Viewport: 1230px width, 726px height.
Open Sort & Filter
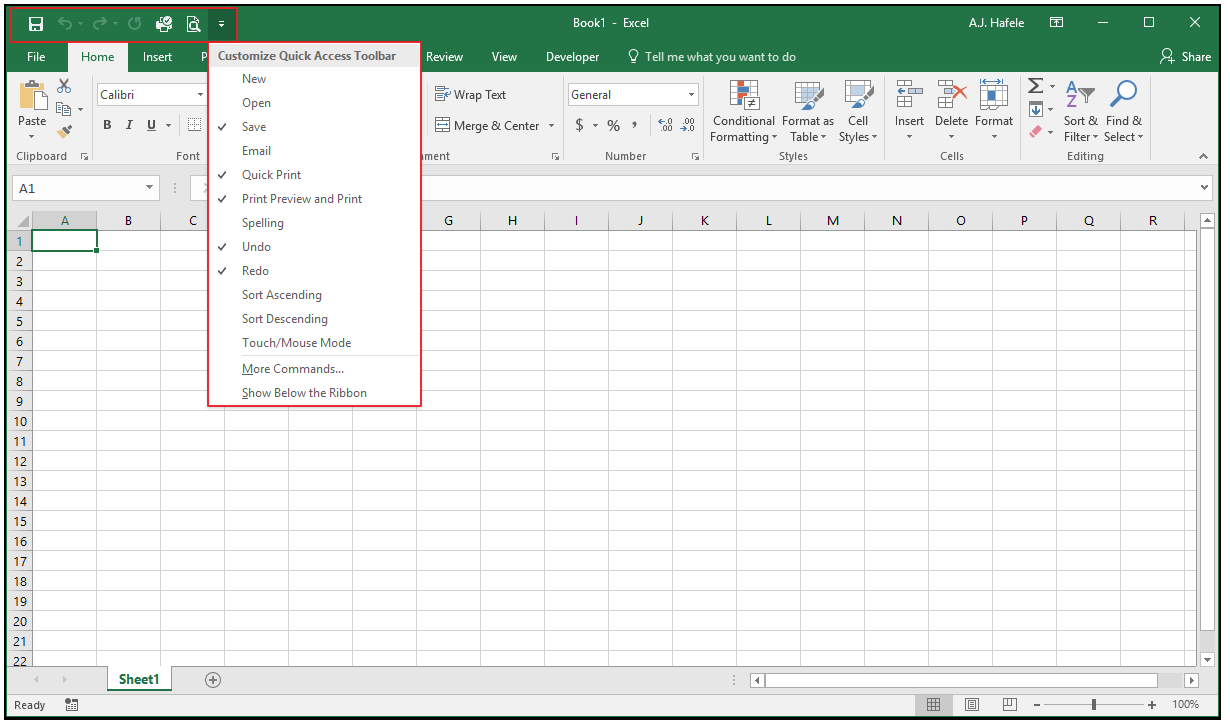pyautogui.click(x=1080, y=111)
